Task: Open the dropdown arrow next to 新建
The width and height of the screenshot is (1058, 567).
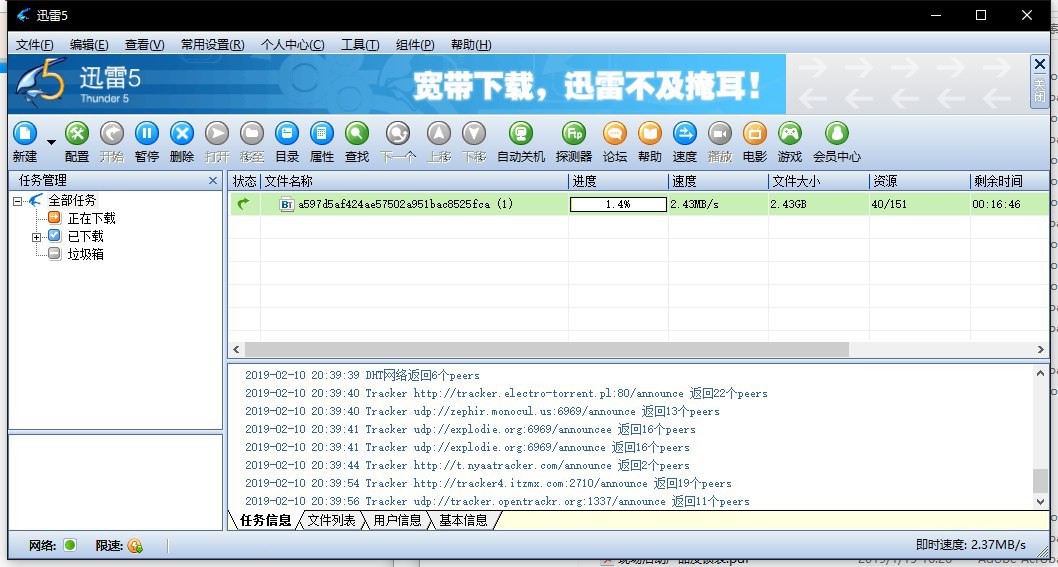Action: click(50, 141)
